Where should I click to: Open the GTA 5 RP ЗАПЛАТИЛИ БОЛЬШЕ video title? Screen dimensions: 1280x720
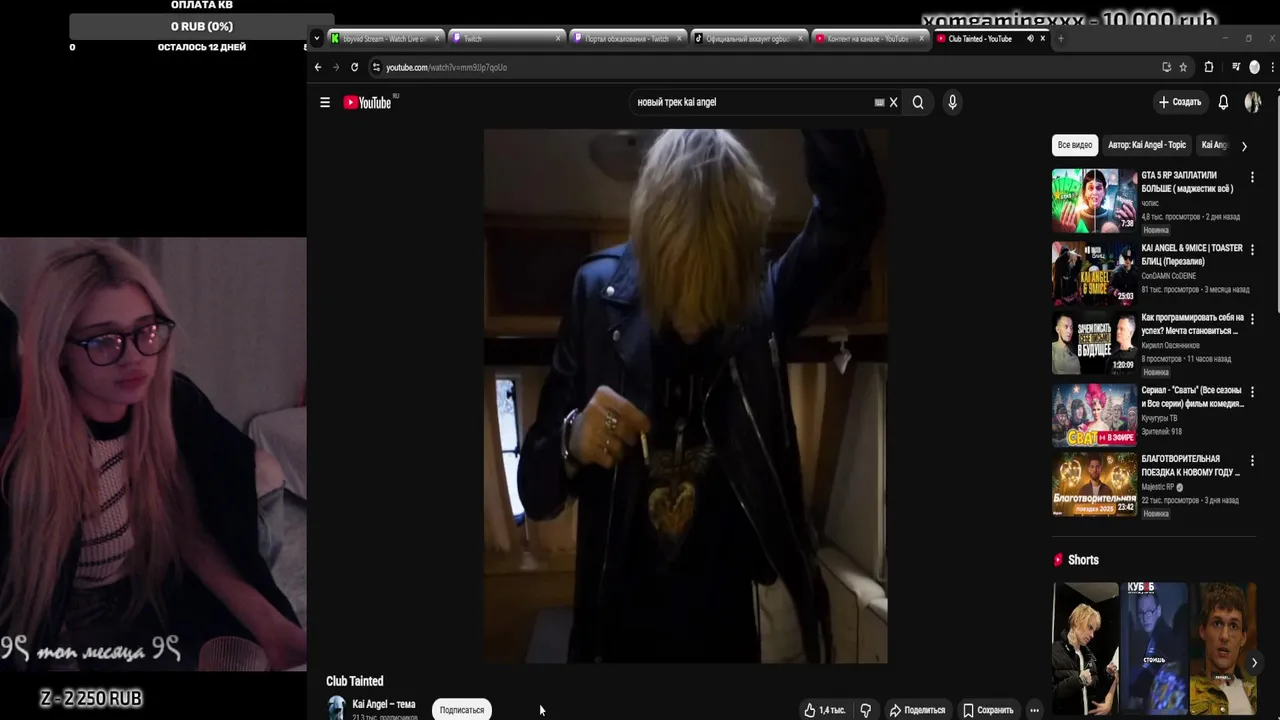[x=1187, y=182]
